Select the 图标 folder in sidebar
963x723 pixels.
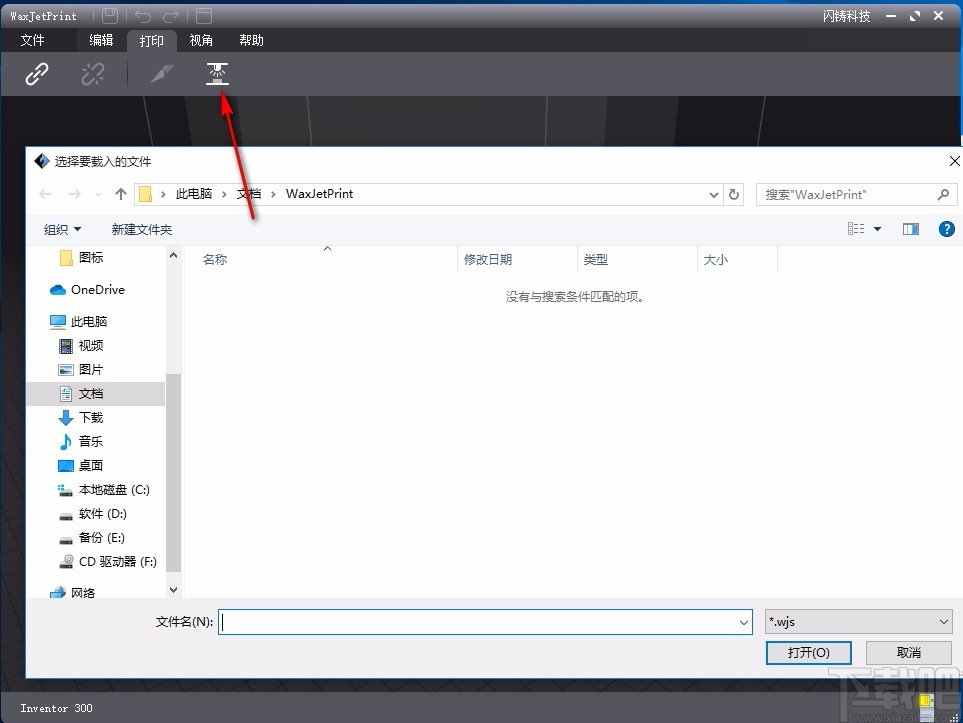(91, 258)
